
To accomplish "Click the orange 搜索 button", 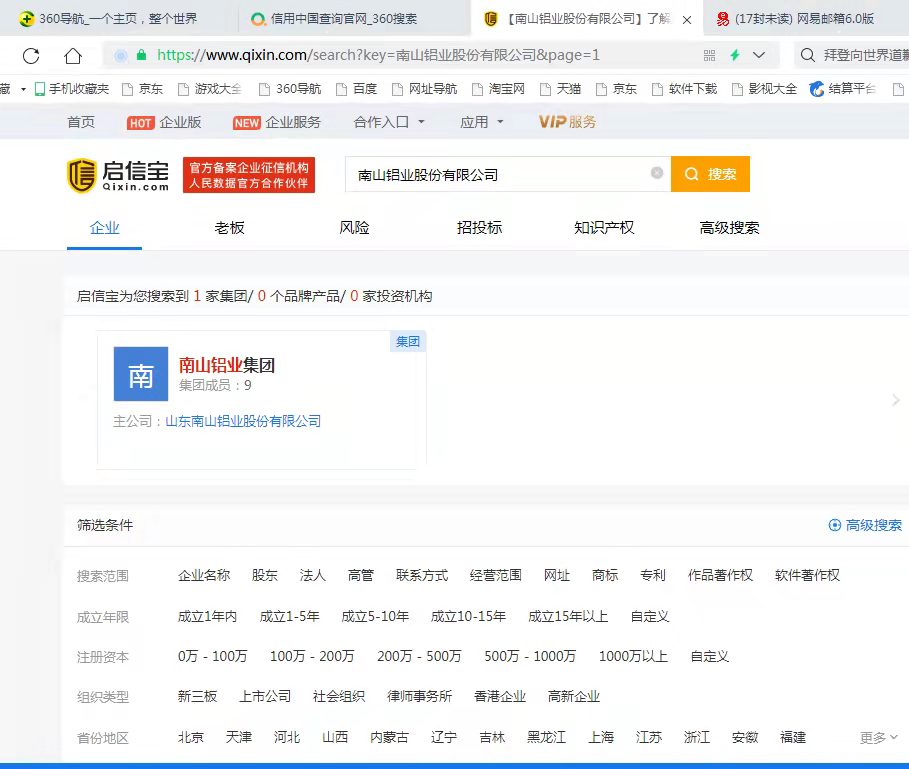I will pyautogui.click(x=710, y=174).
